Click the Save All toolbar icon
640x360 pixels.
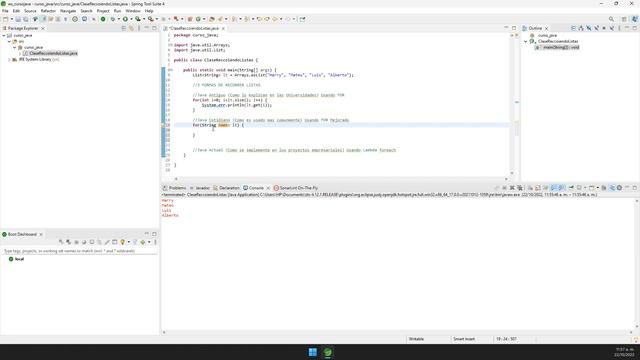tap(26, 19)
